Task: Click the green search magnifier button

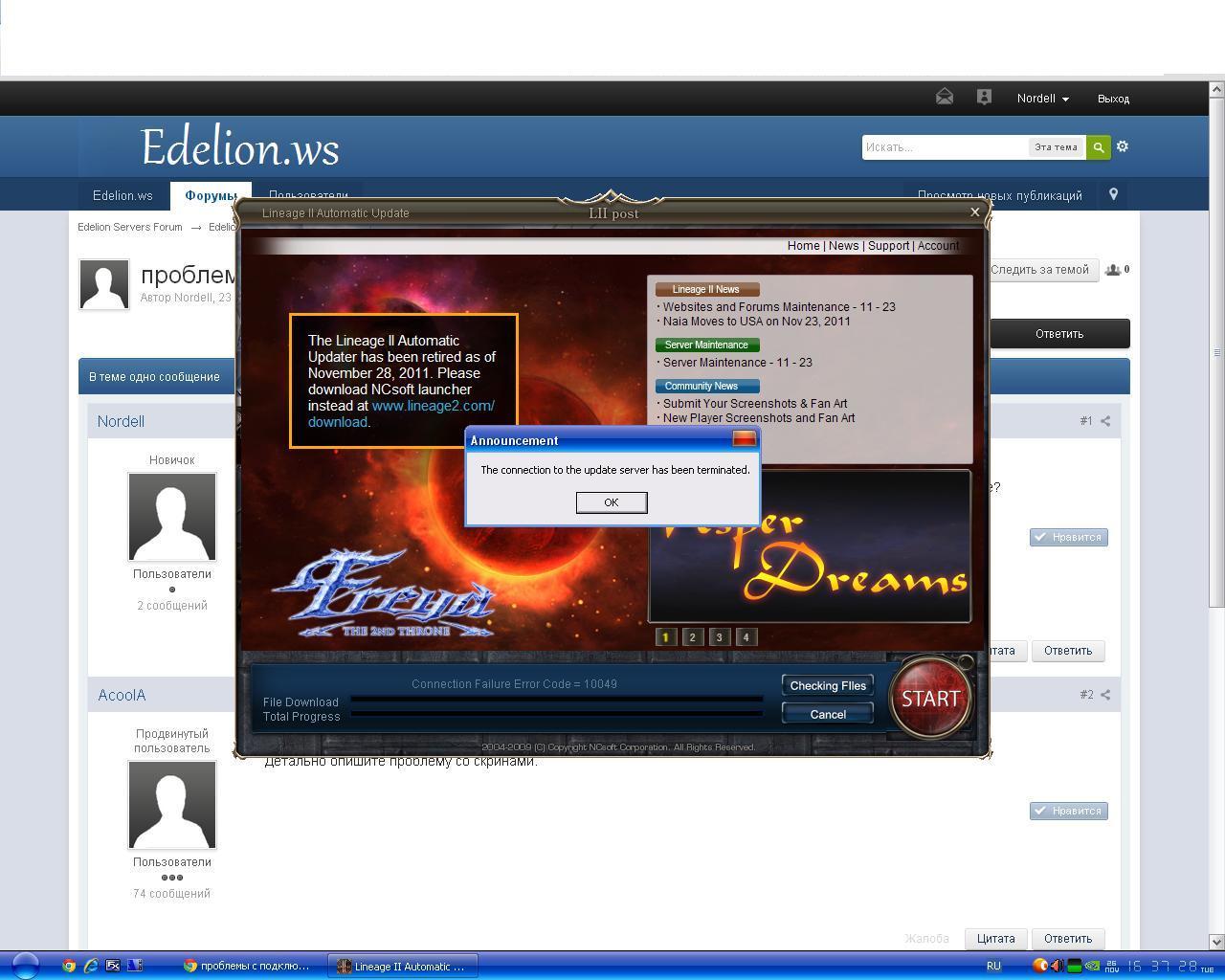Action: (x=1098, y=147)
